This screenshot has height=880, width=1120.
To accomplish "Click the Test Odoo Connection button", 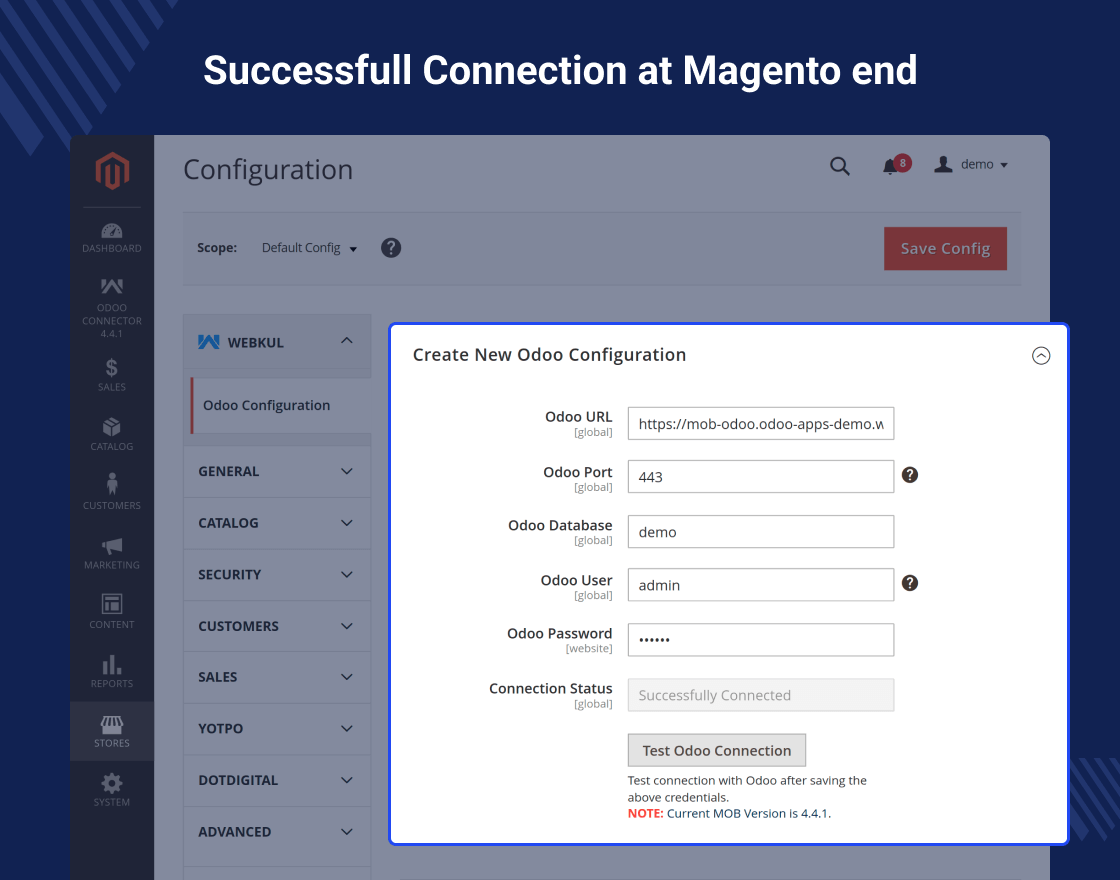I will [x=716, y=751].
